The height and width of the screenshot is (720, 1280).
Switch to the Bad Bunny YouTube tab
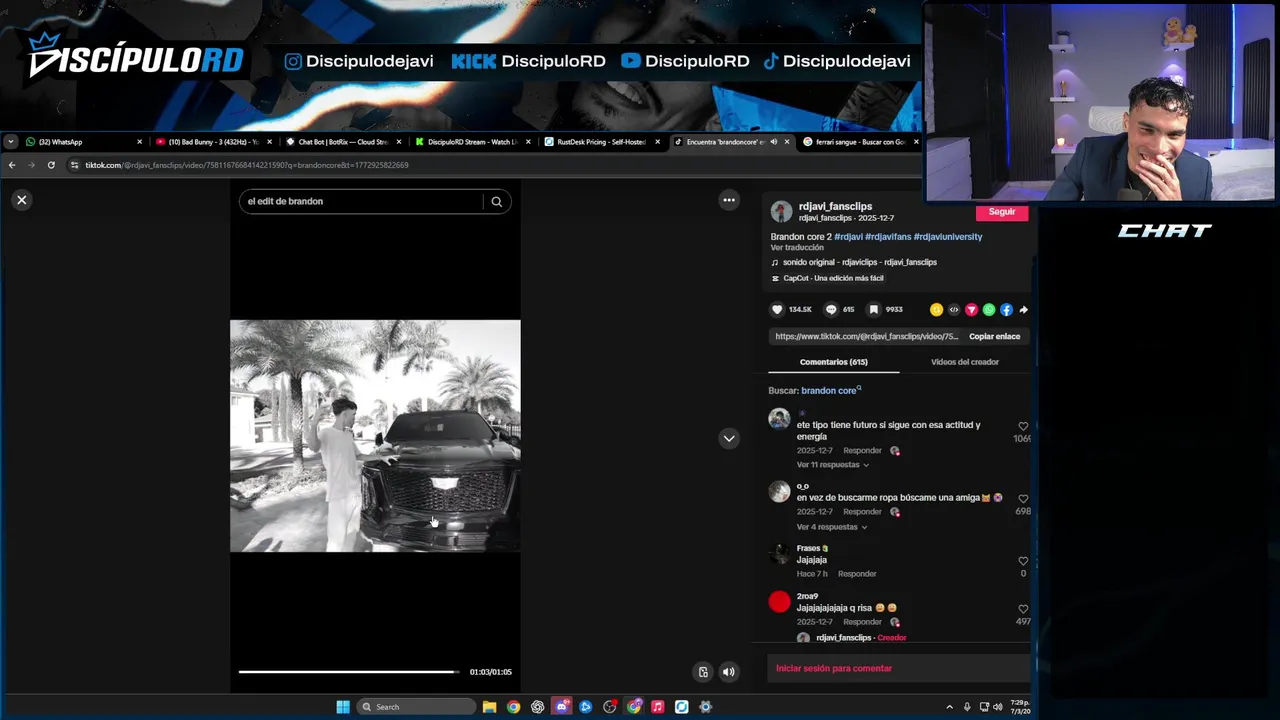coord(212,142)
